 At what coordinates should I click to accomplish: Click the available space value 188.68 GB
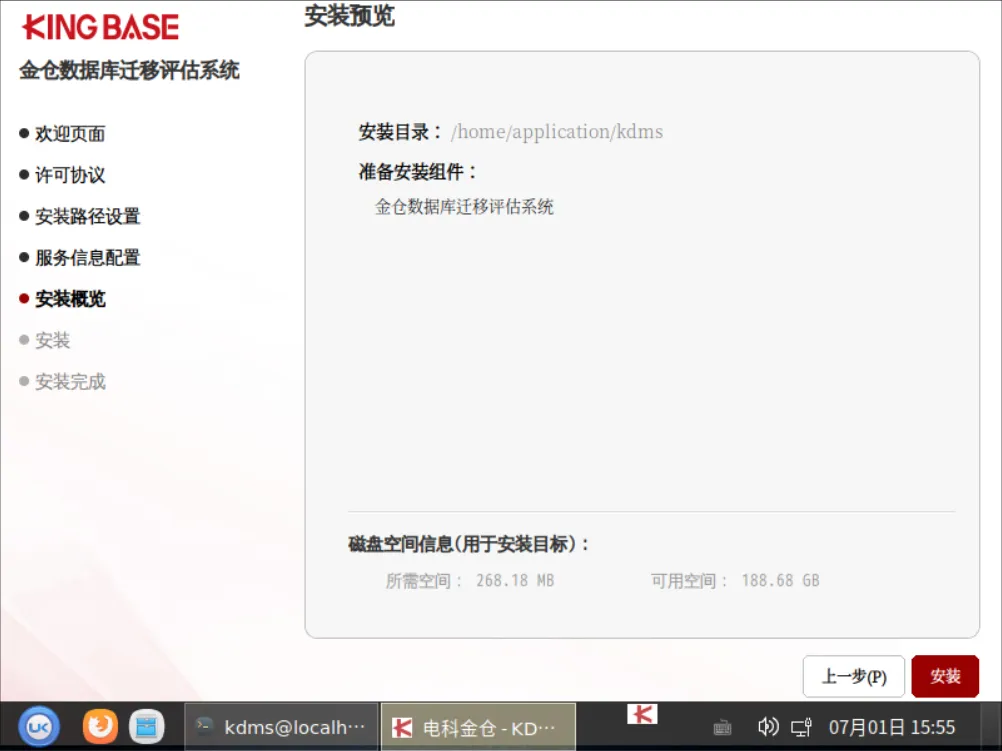coord(780,580)
